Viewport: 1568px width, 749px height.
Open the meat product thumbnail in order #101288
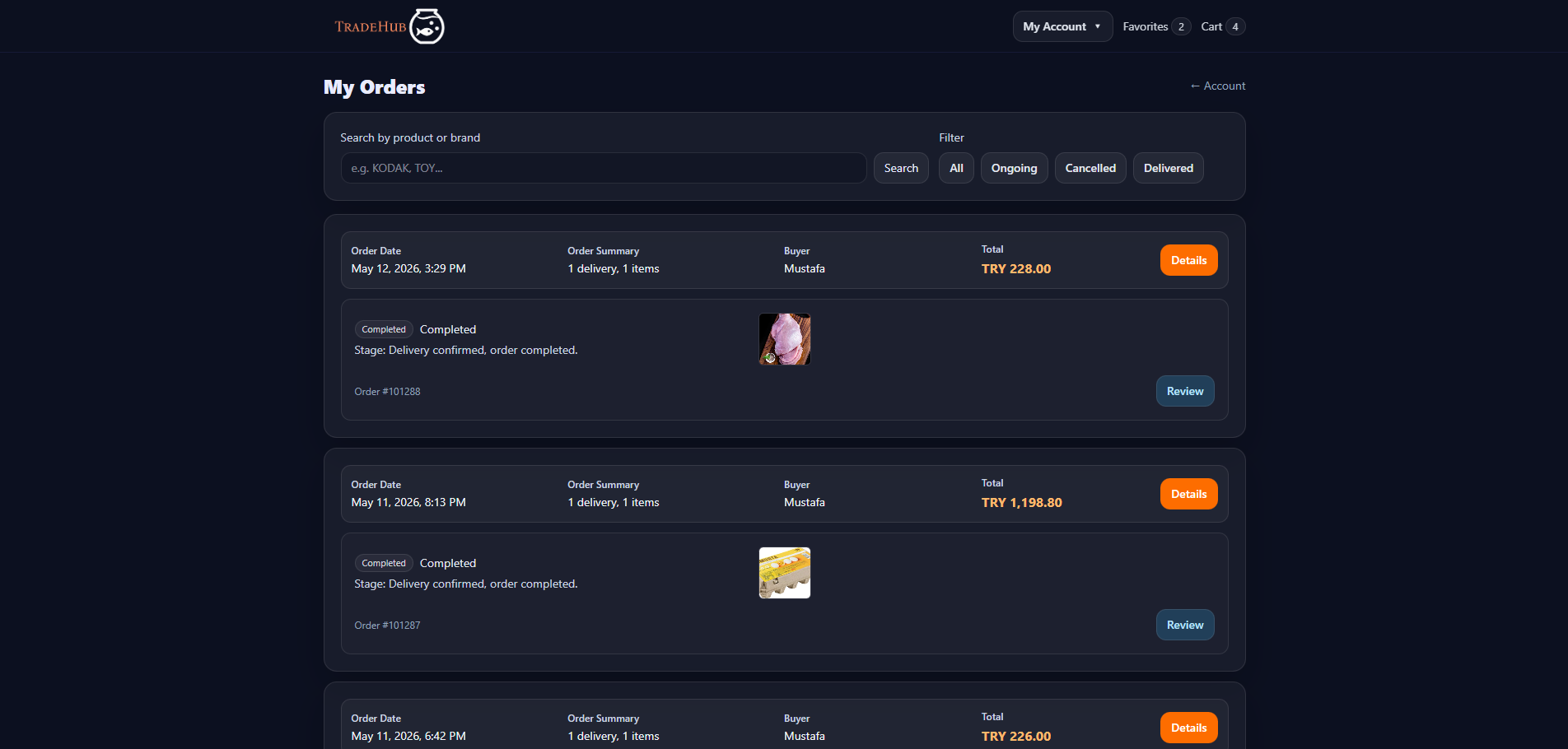784,339
